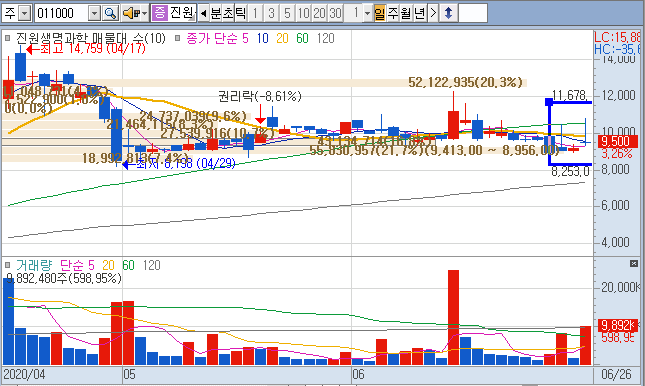645x386 pixels.
Task: Click the HC:-35 text at top right
Action: 617,49
